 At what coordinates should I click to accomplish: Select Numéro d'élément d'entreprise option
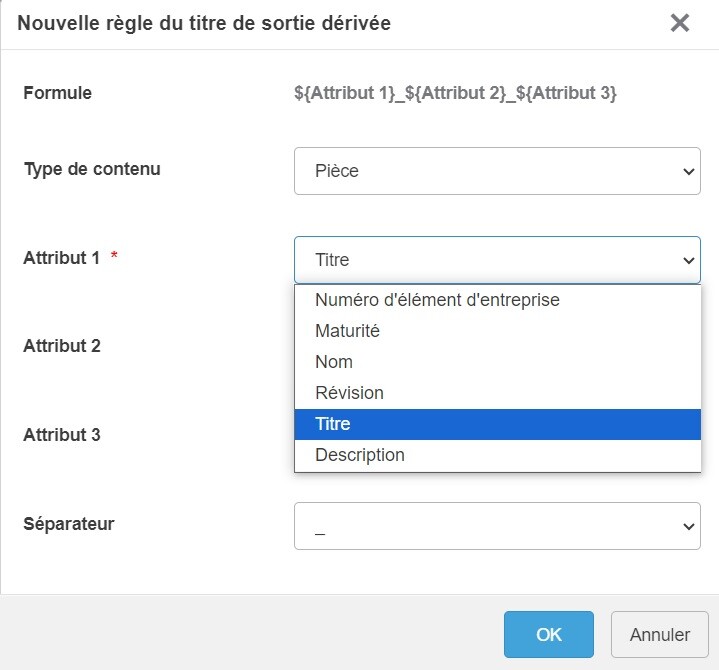click(437, 300)
